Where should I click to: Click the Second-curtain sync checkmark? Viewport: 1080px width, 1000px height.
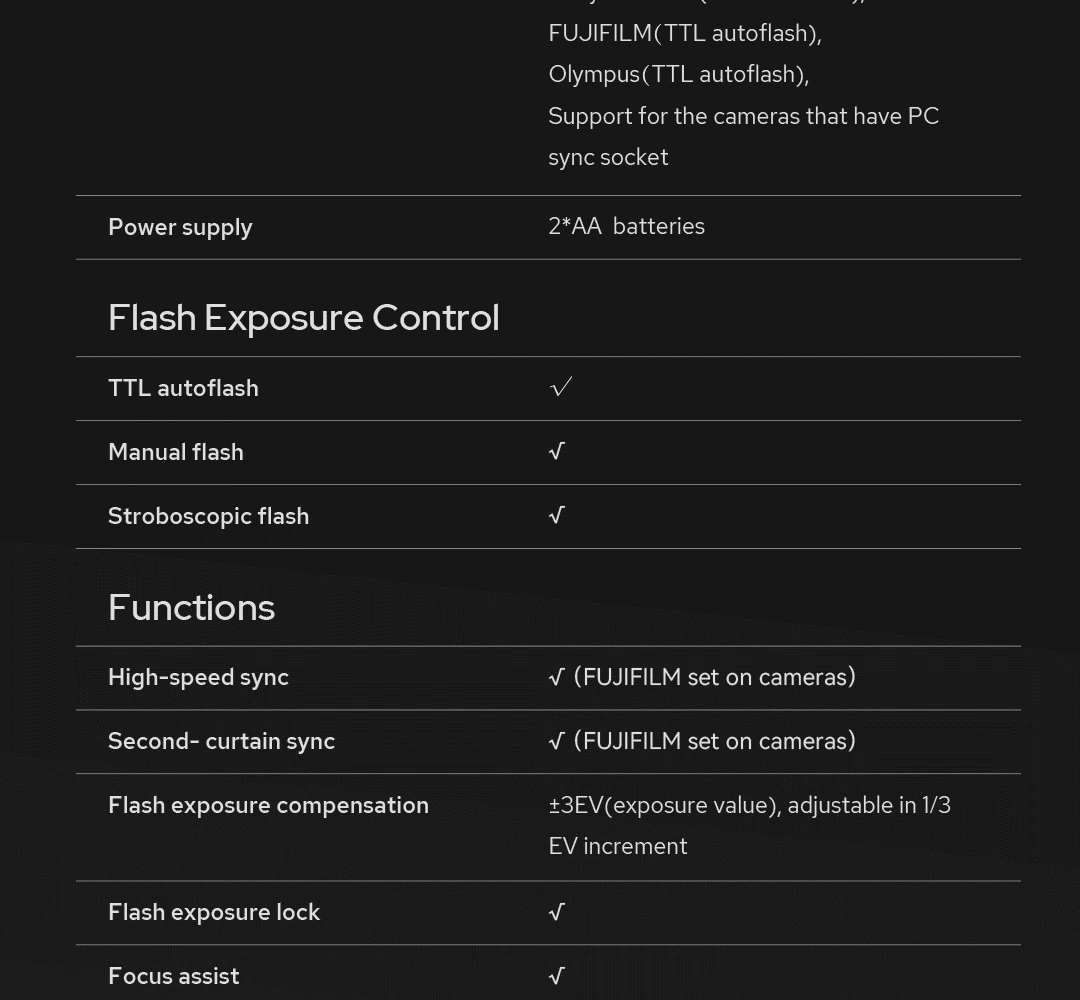click(x=557, y=742)
